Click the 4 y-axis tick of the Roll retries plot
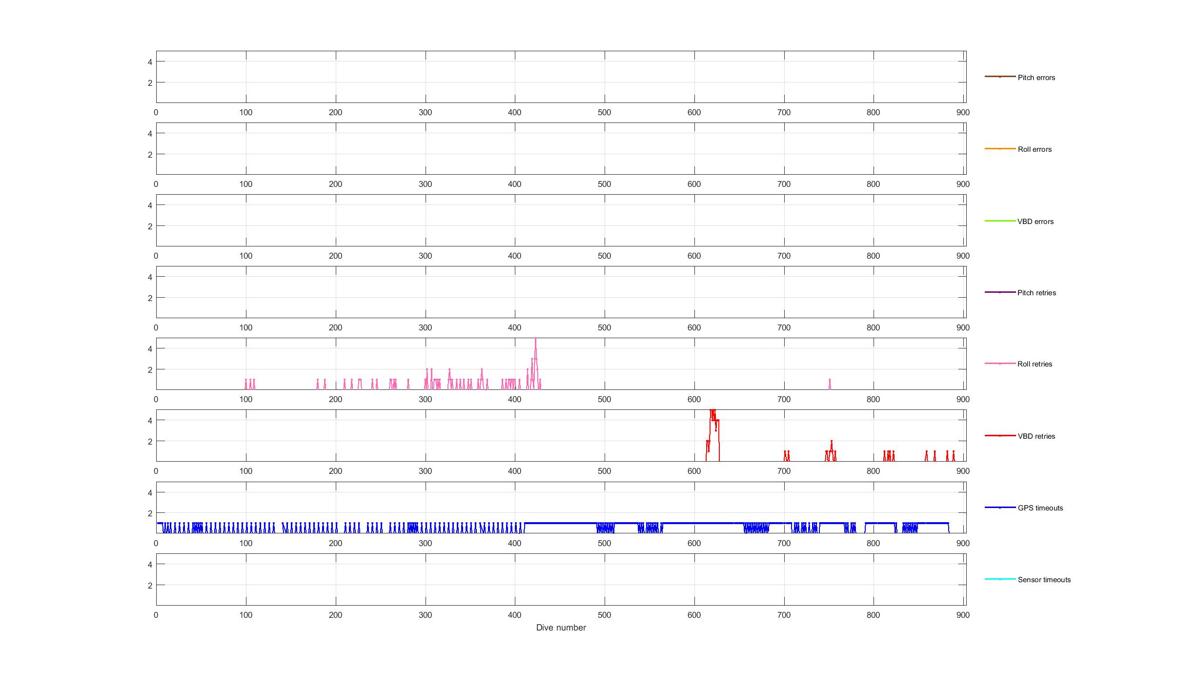The width and height of the screenshot is (1200, 681). tap(149, 348)
